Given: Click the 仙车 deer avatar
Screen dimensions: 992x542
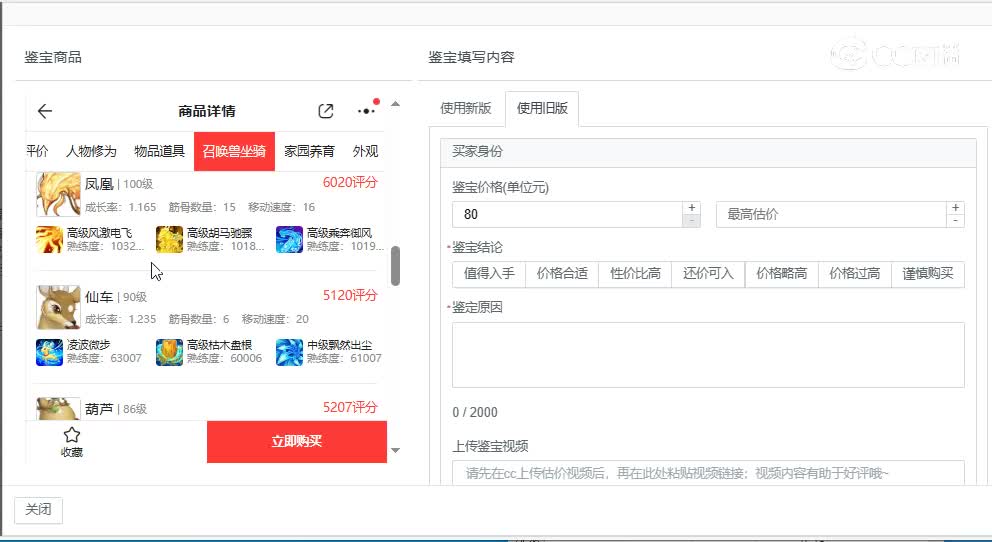Looking at the screenshot, I should [x=58, y=307].
